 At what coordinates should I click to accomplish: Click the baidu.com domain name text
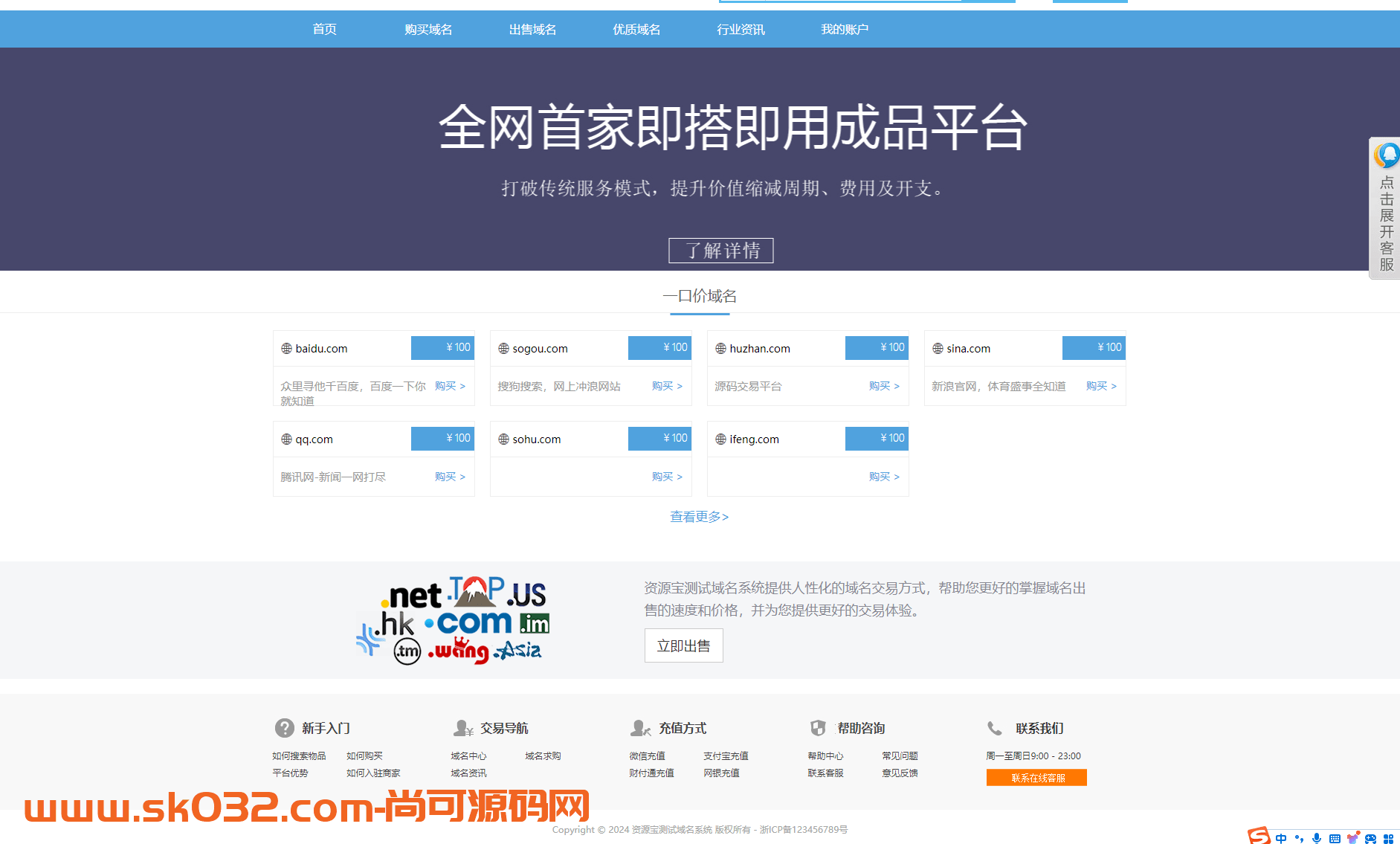[321, 349]
